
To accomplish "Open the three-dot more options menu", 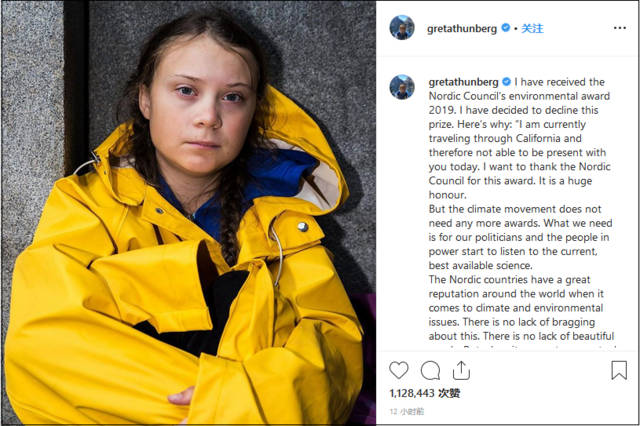I will point(620,28).
